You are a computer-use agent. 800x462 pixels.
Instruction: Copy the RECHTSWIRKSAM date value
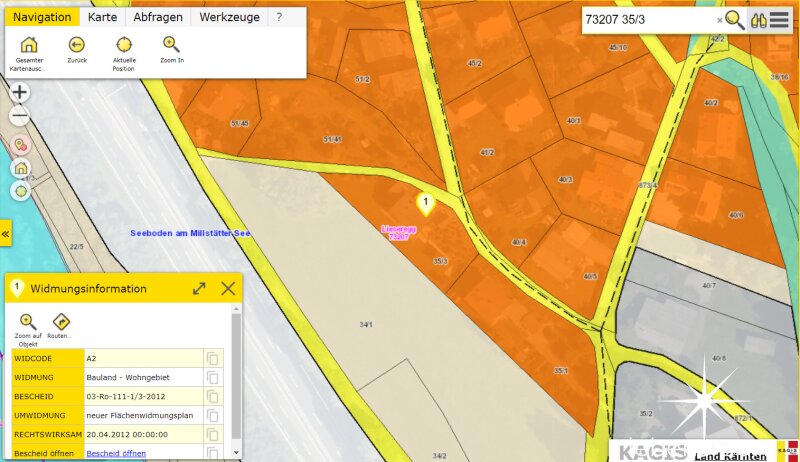(x=212, y=434)
